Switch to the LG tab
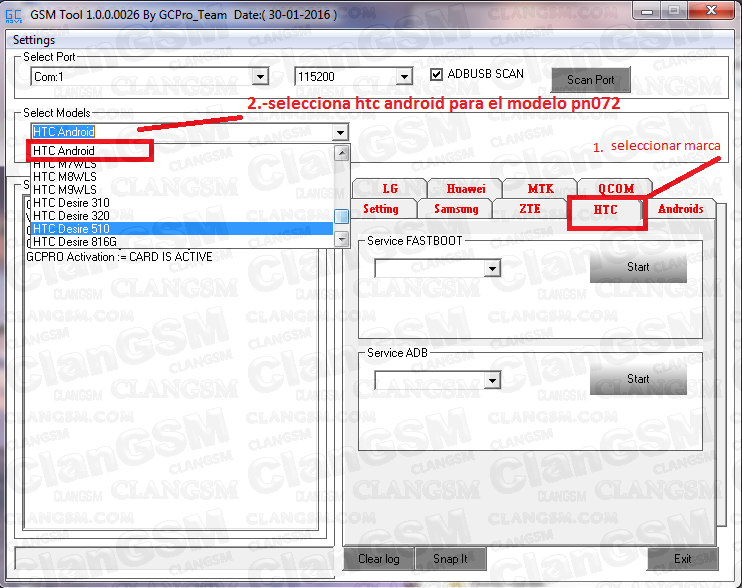The height and width of the screenshot is (588, 742). tap(390, 189)
